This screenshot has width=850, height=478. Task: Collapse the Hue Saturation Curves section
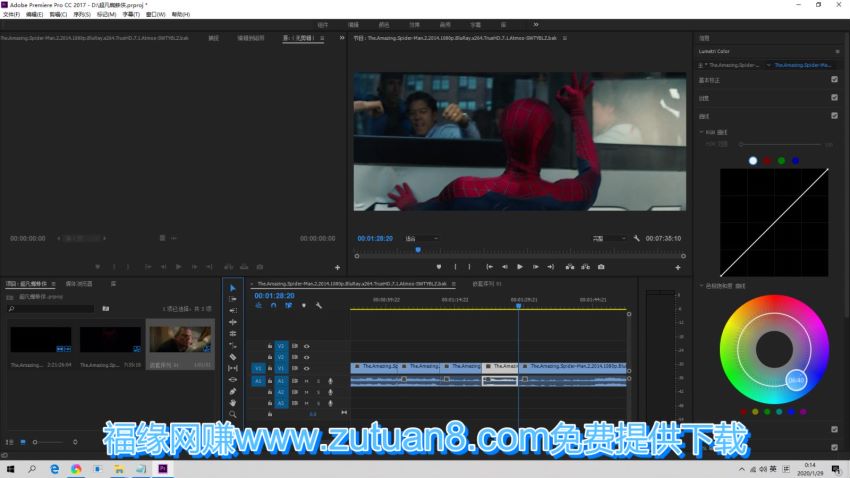pos(701,286)
